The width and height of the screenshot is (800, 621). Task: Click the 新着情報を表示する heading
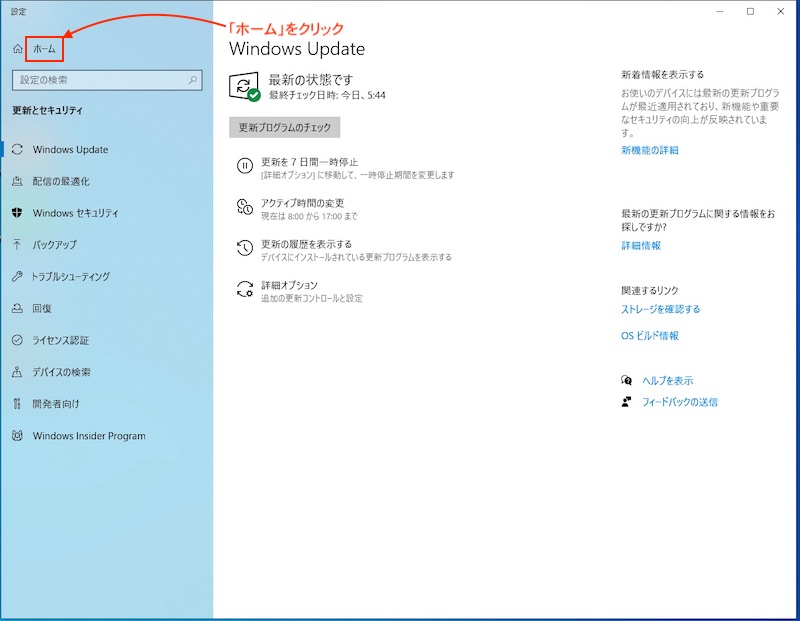click(x=662, y=74)
